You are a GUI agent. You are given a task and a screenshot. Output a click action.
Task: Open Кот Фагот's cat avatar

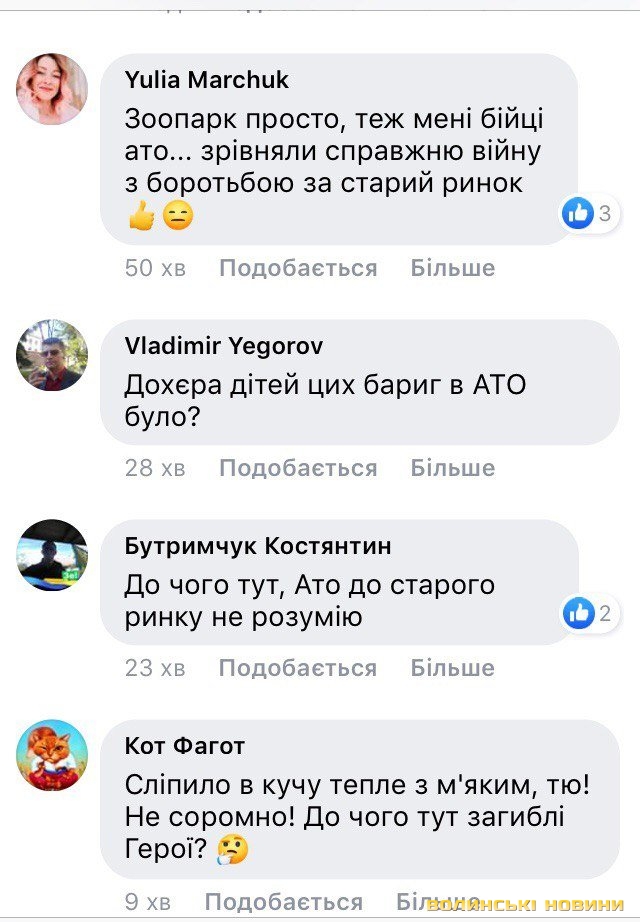pyautogui.click(x=52, y=755)
